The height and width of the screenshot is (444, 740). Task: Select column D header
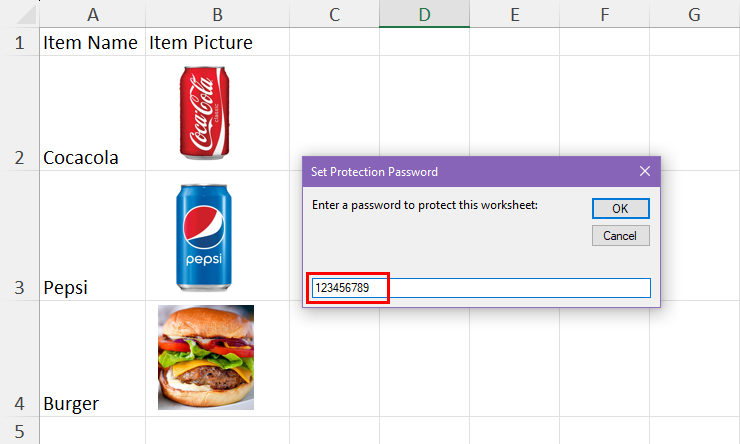[424, 14]
